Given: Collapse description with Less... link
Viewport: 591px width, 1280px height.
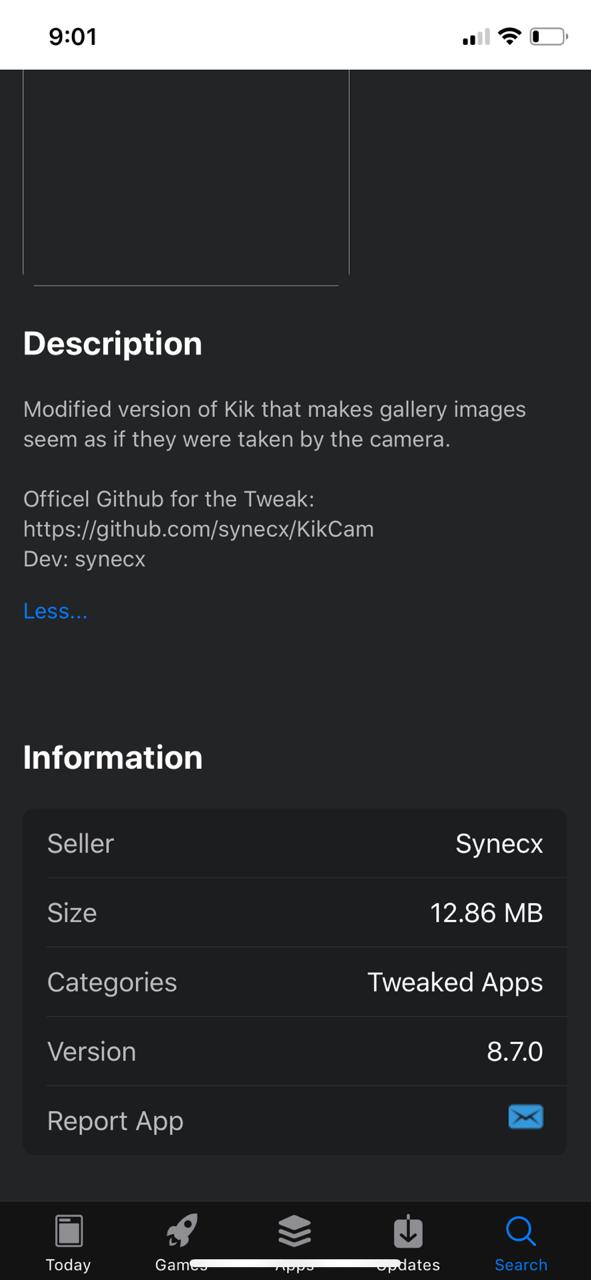Looking at the screenshot, I should click(55, 611).
